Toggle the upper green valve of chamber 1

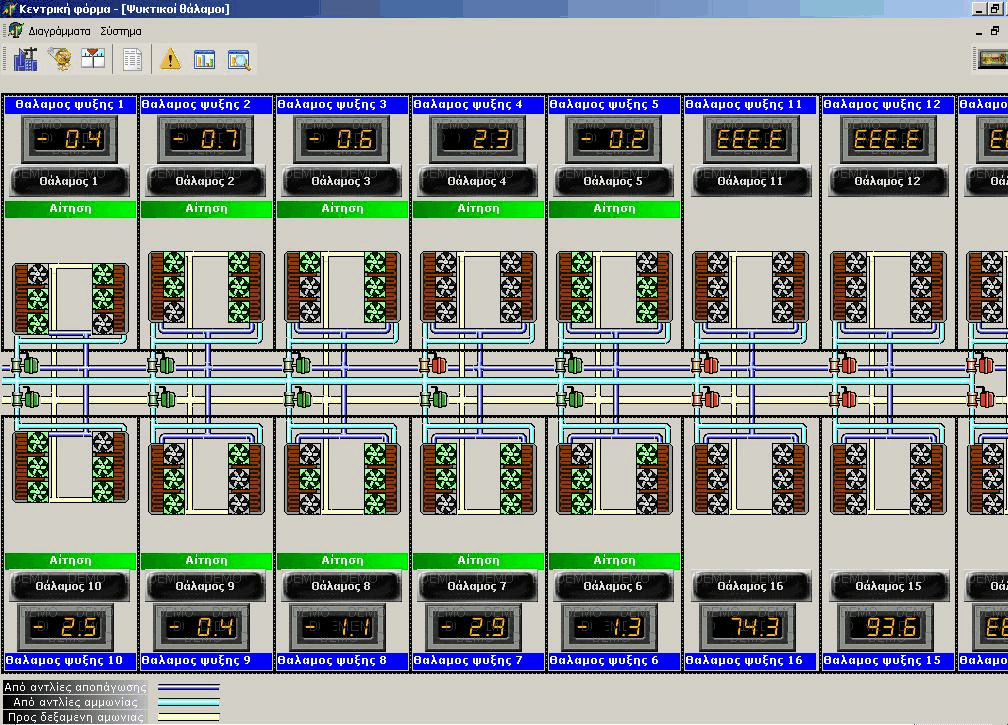click(28, 366)
